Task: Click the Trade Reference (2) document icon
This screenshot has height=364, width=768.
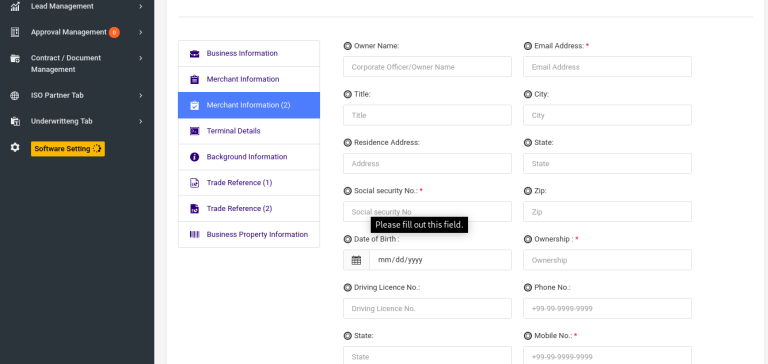Action: pyautogui.click(x=194, y=209)
